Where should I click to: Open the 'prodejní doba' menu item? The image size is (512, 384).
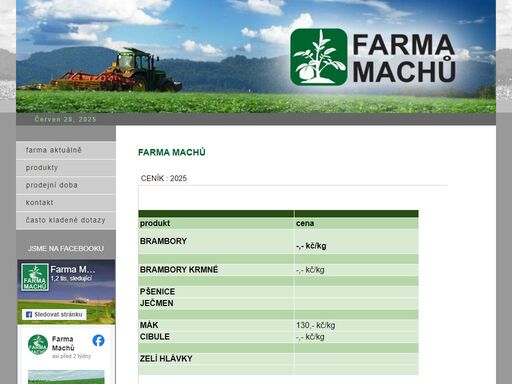[x=66, y=185]
